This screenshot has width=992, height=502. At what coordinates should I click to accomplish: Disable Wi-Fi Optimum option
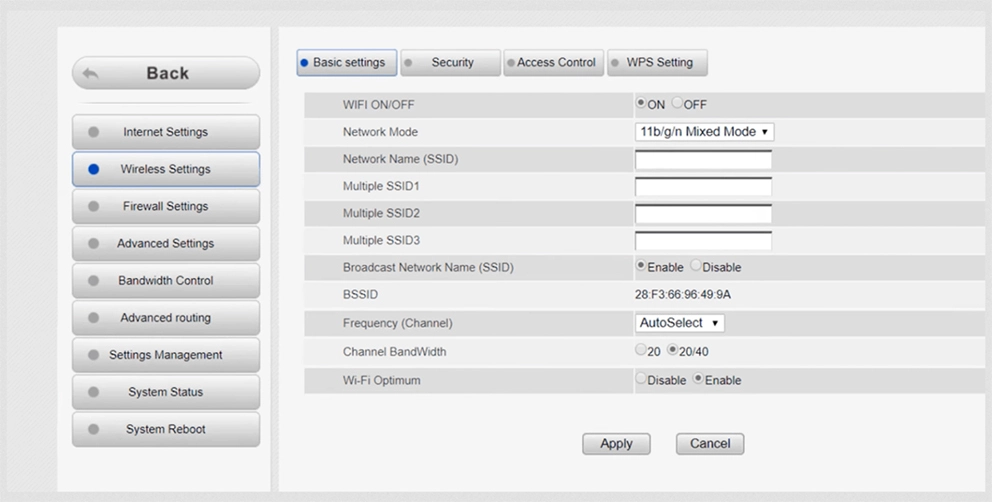coord(641,380)
